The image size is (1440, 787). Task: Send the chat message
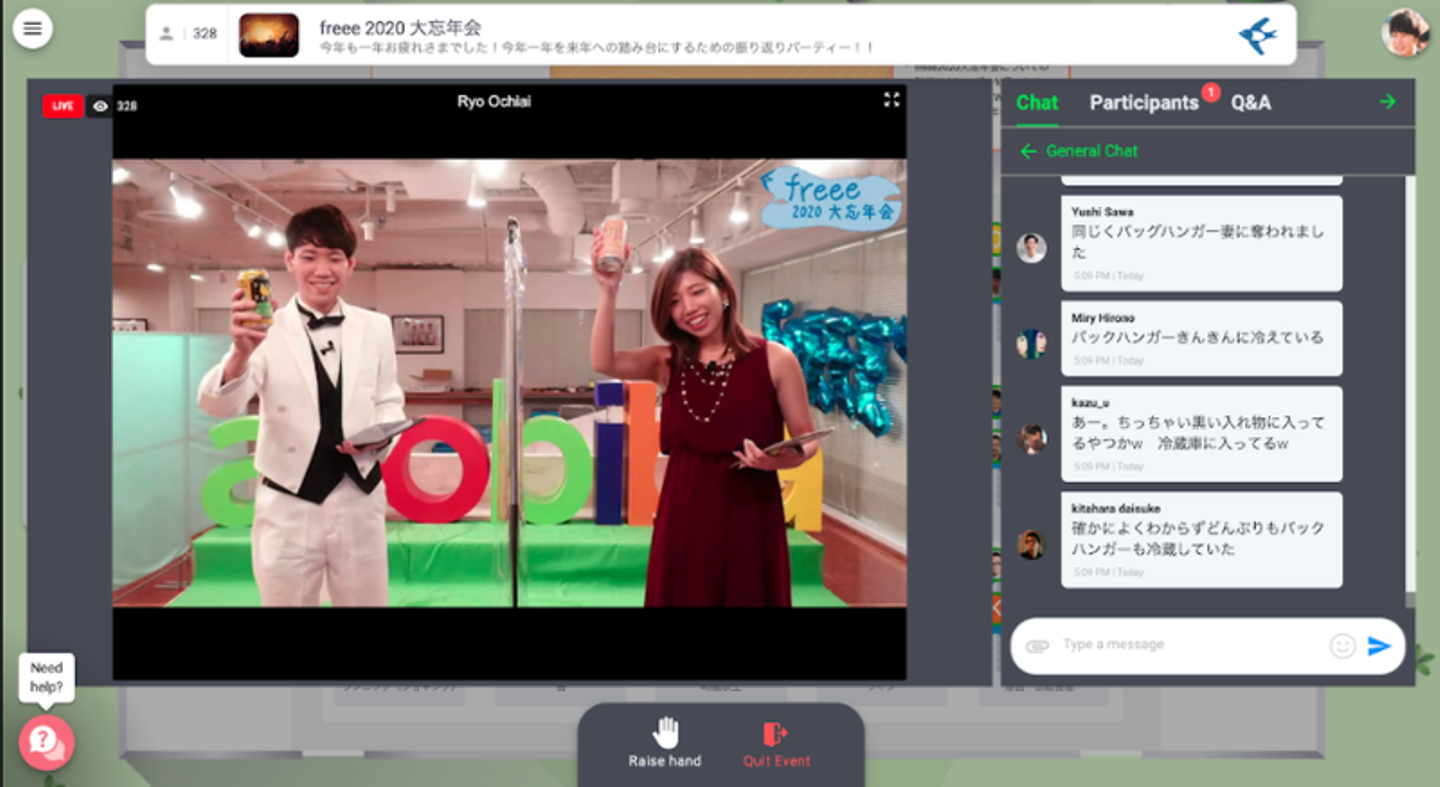(x=1380, y=646)
